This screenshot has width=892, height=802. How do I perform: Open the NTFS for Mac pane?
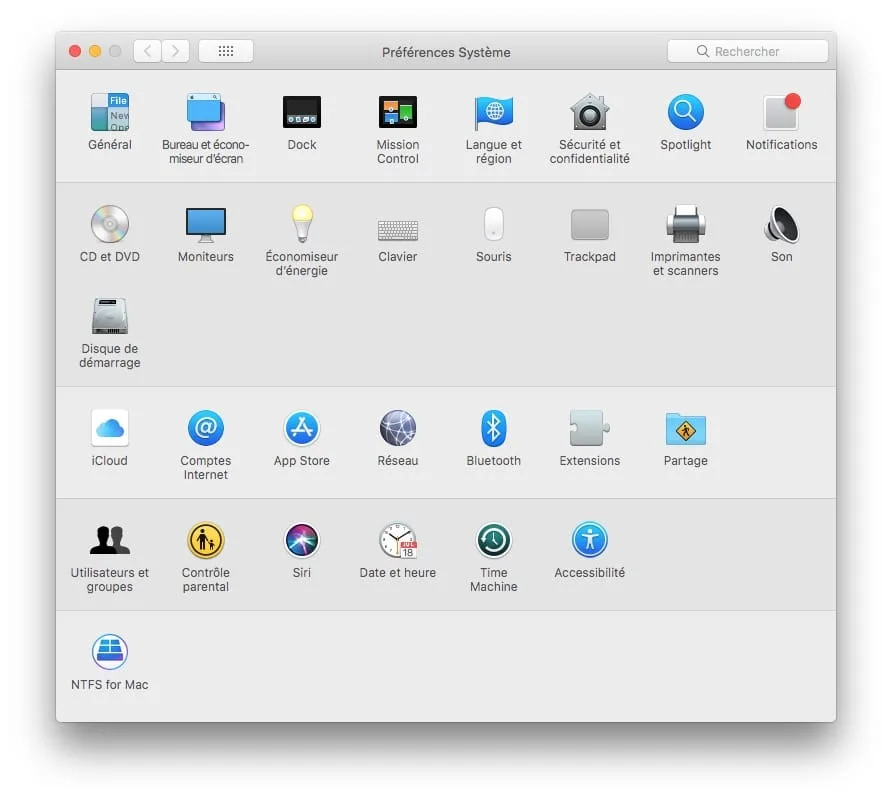[109, 651]
